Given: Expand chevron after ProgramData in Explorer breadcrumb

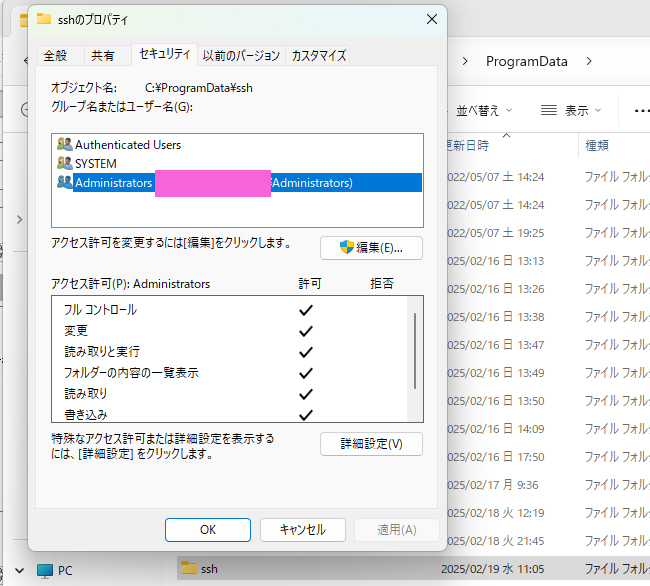Looking at the screenshot, I should (589, 61).
